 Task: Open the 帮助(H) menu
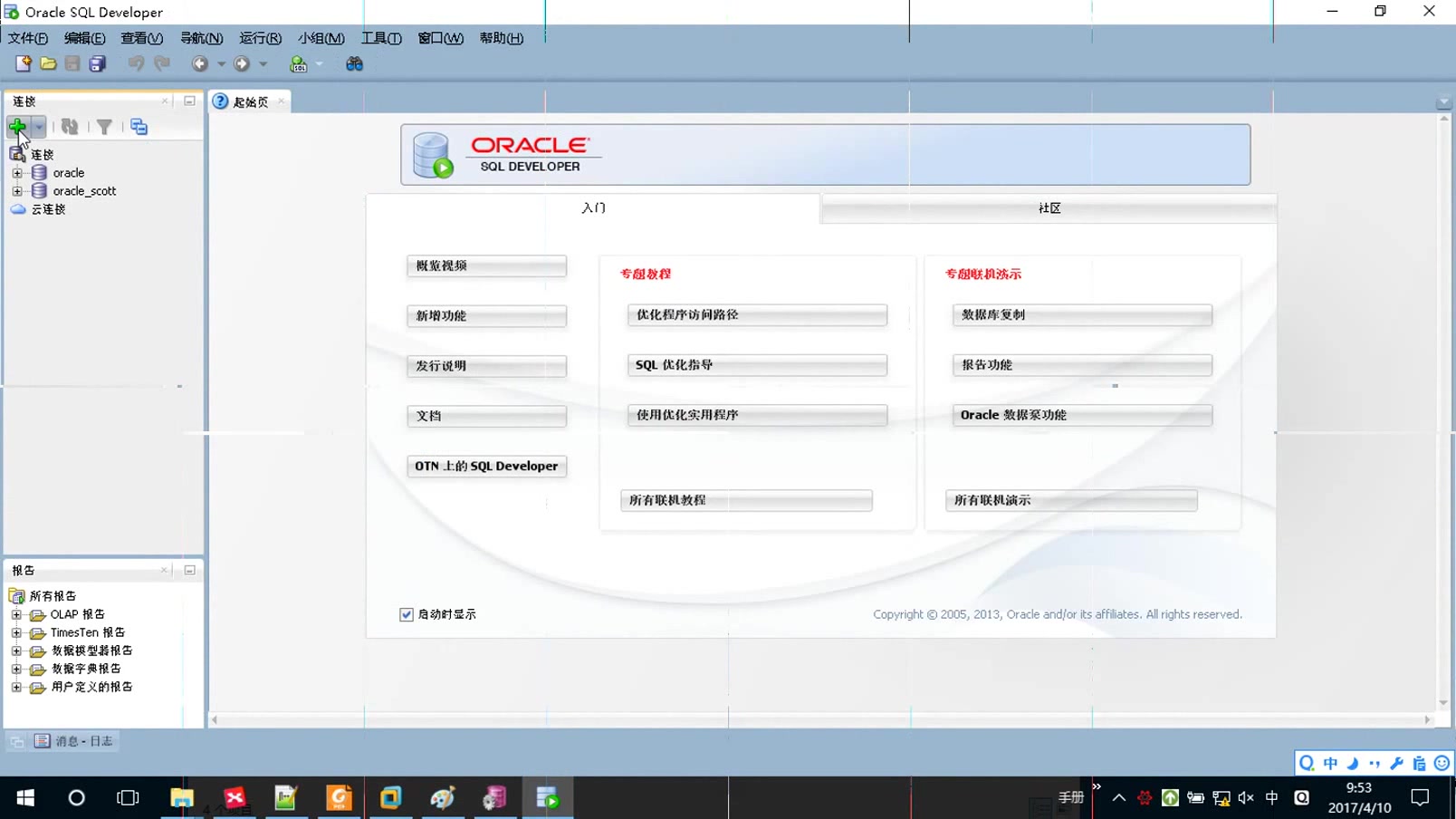click(x=501, y=38)
